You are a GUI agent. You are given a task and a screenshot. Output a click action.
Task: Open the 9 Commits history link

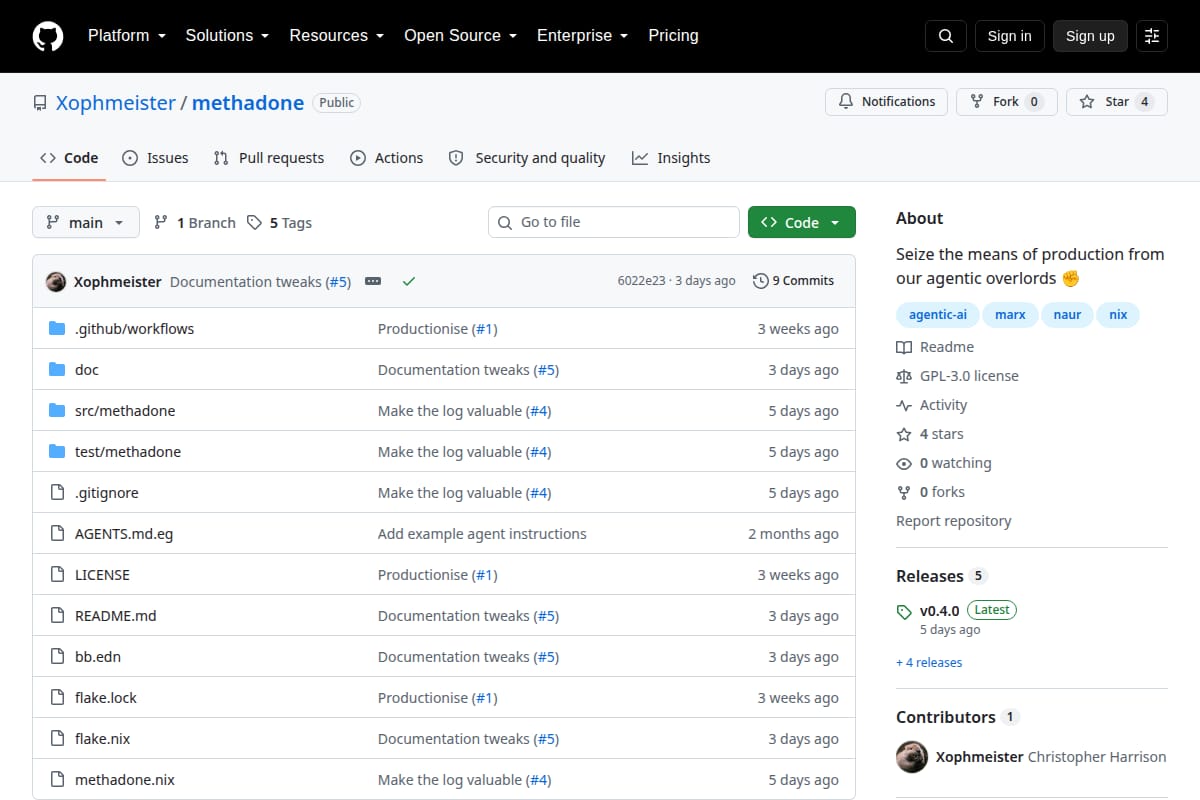(793, 281)
